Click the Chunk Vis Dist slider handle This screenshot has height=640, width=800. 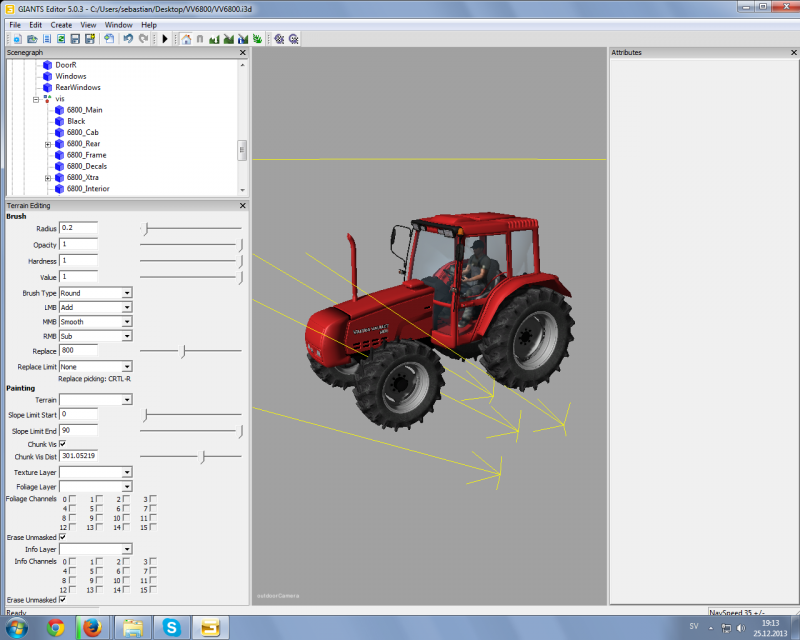(x=203, y=457)
